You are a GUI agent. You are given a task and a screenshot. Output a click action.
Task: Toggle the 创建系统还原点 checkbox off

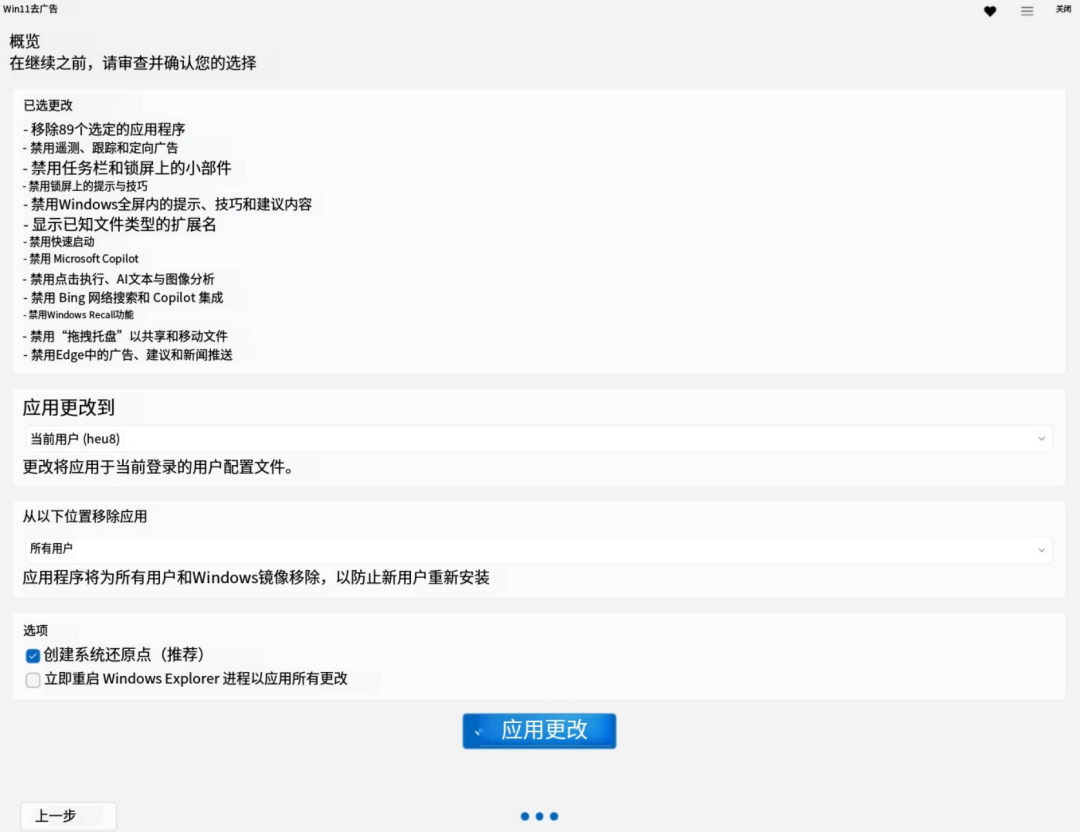click(31, 655)
